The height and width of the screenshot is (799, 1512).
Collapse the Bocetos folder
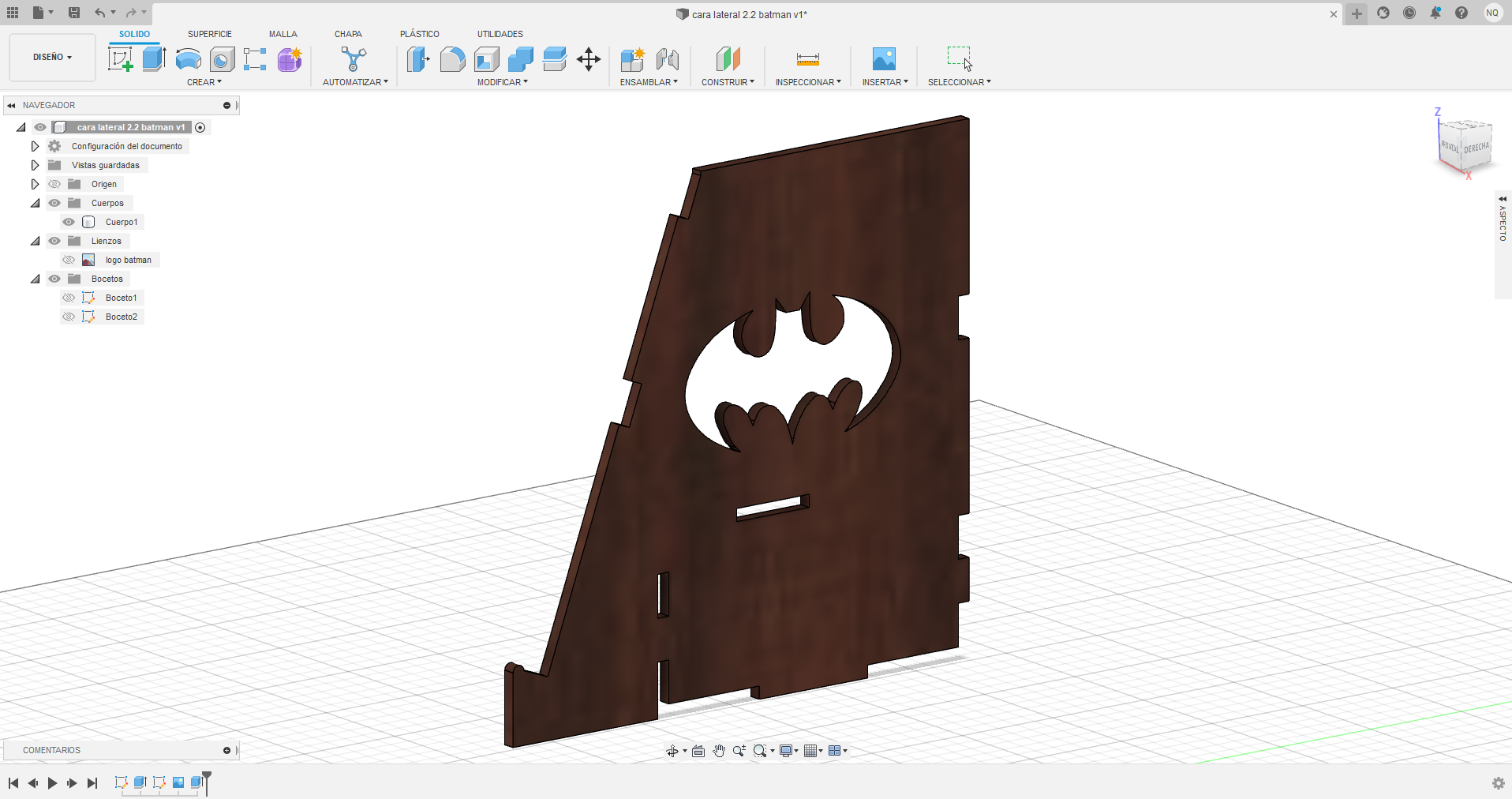[36, 279]
